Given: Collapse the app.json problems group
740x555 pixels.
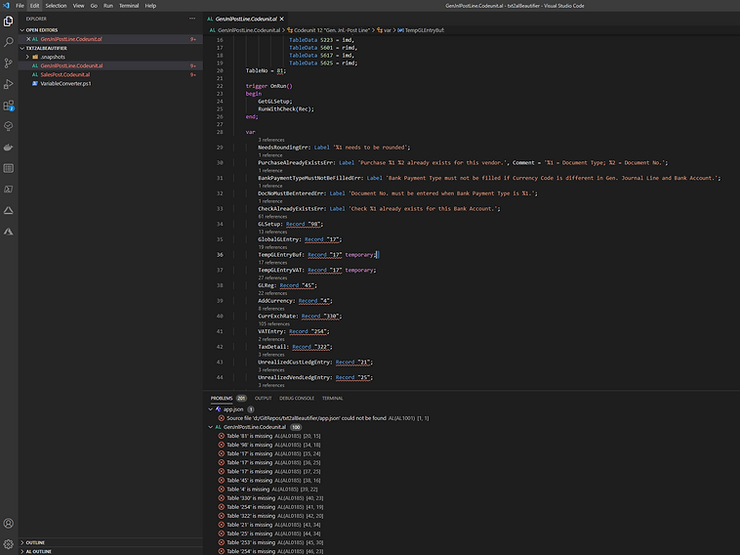Looking at the screenshot, I should pyautogui.click(x=211, y=409).
